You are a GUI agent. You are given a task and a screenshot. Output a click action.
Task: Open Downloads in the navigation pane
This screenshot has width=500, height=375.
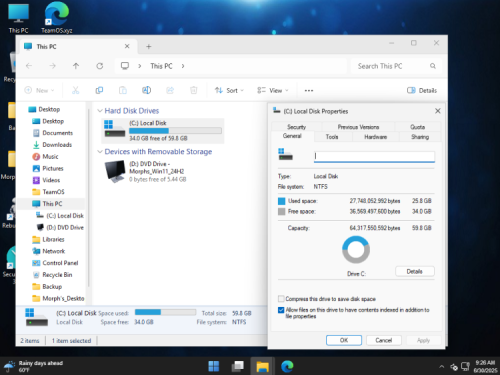pos(57,145)
